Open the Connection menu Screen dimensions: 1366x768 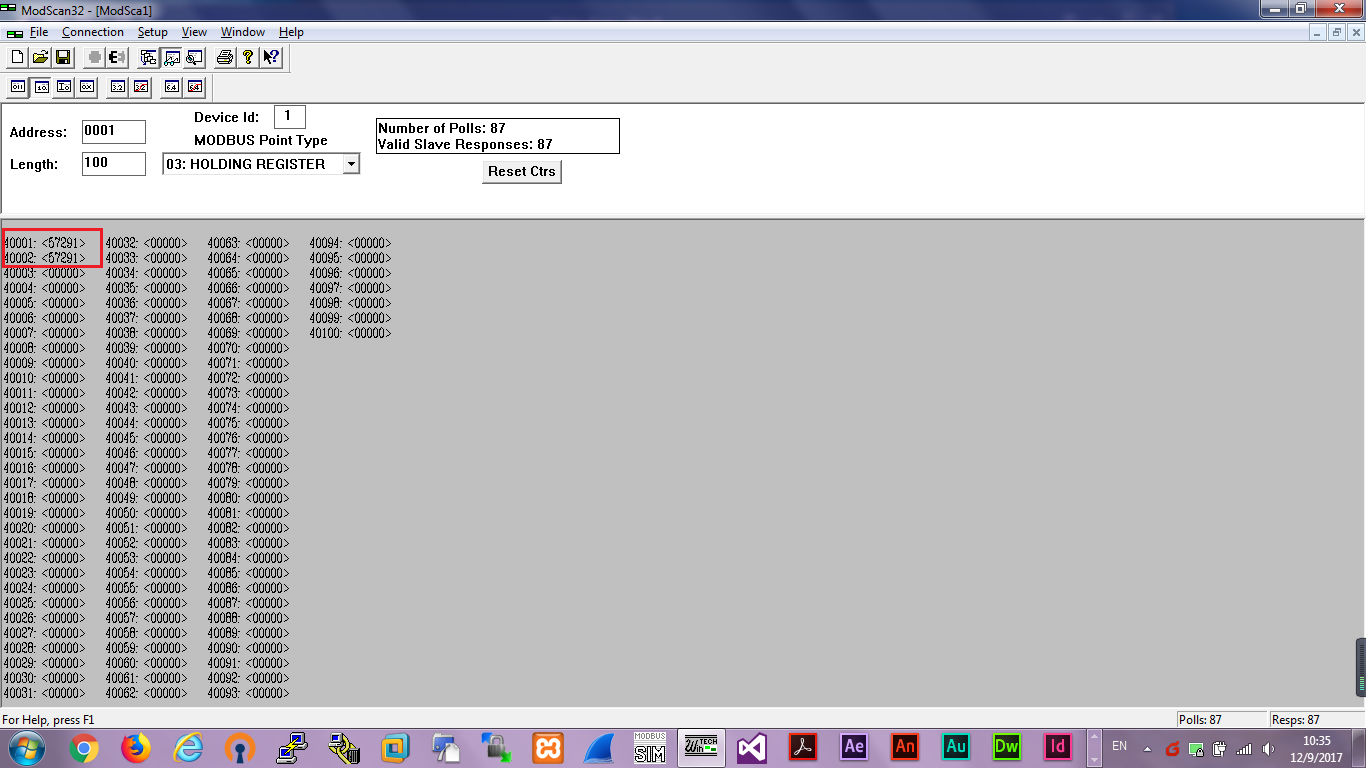93,32
